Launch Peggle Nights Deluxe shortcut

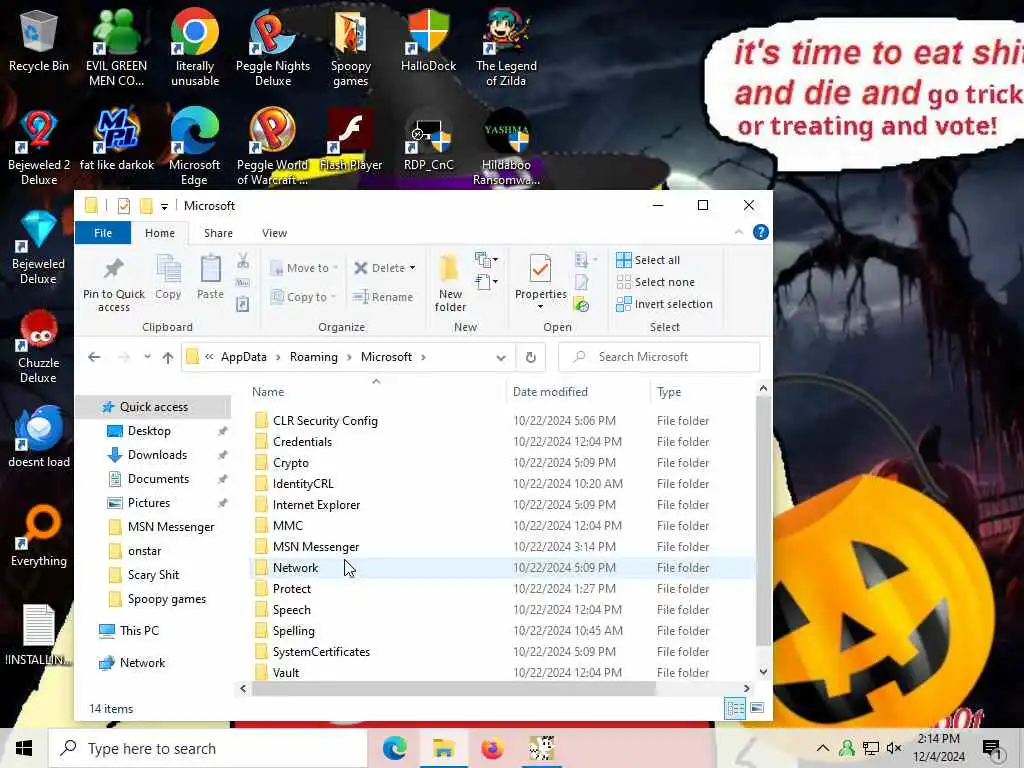point(273,48)
